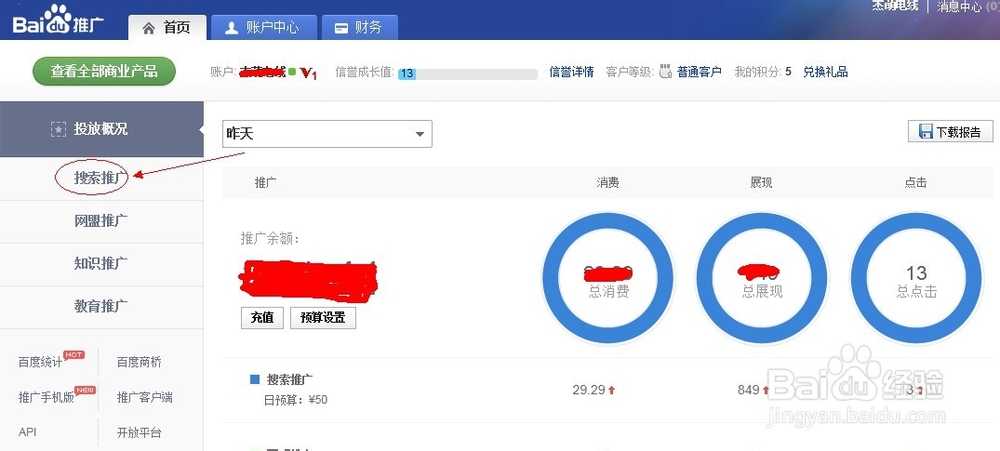
Task: Switch to the 账户中心 tab
Action: 263,28
